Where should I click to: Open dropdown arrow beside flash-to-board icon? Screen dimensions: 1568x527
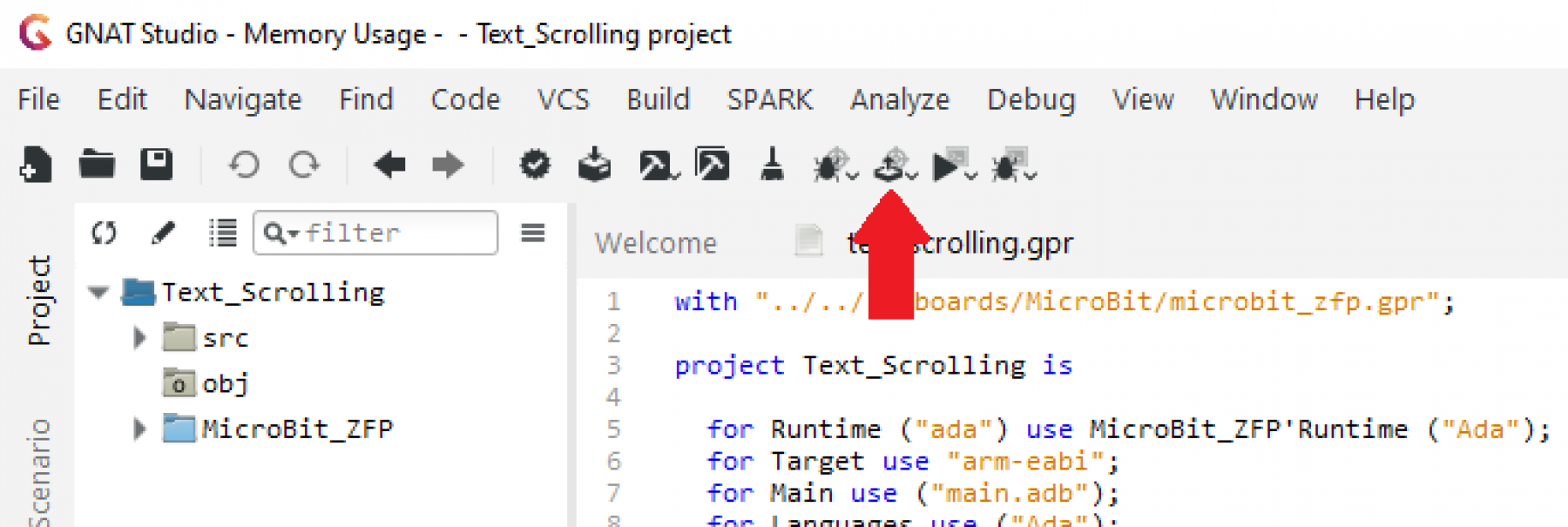click(x=912, y=175)
